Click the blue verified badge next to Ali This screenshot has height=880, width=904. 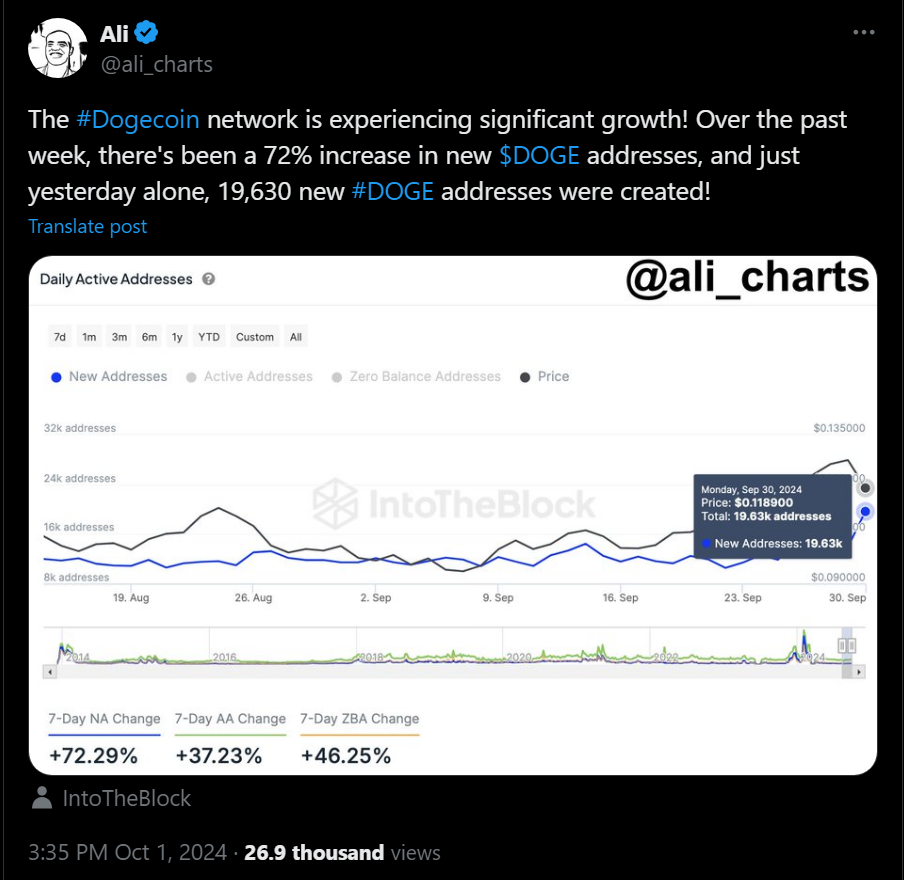coord(146,32)
